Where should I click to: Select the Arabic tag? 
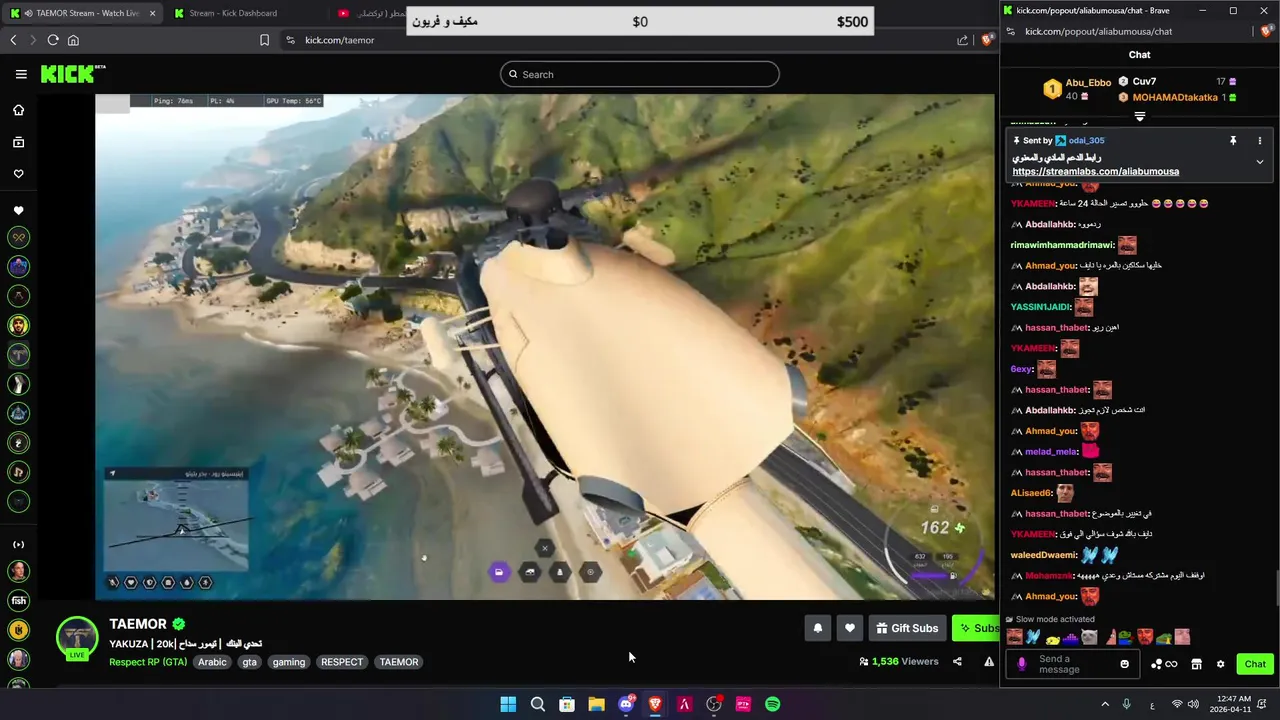coord(212,662)
